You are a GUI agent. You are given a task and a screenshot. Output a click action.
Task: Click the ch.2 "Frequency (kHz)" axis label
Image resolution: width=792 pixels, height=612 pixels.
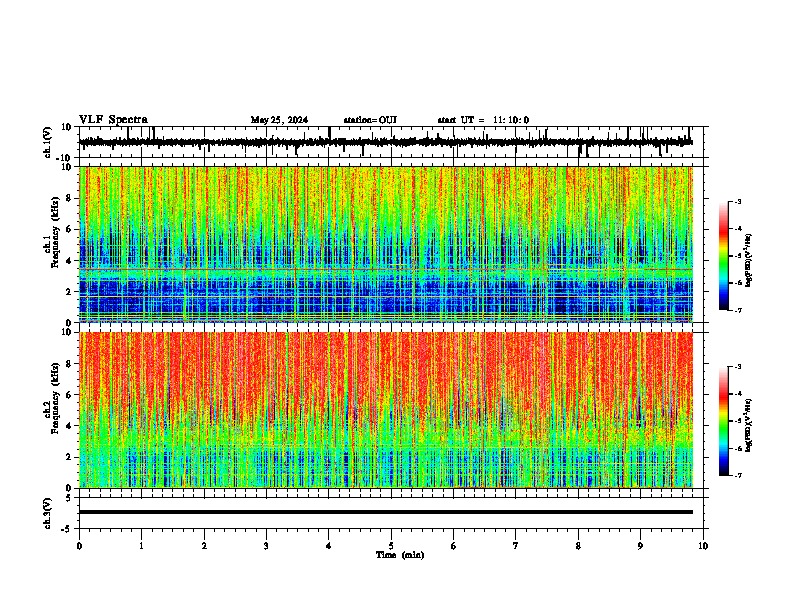click(55, 398)
